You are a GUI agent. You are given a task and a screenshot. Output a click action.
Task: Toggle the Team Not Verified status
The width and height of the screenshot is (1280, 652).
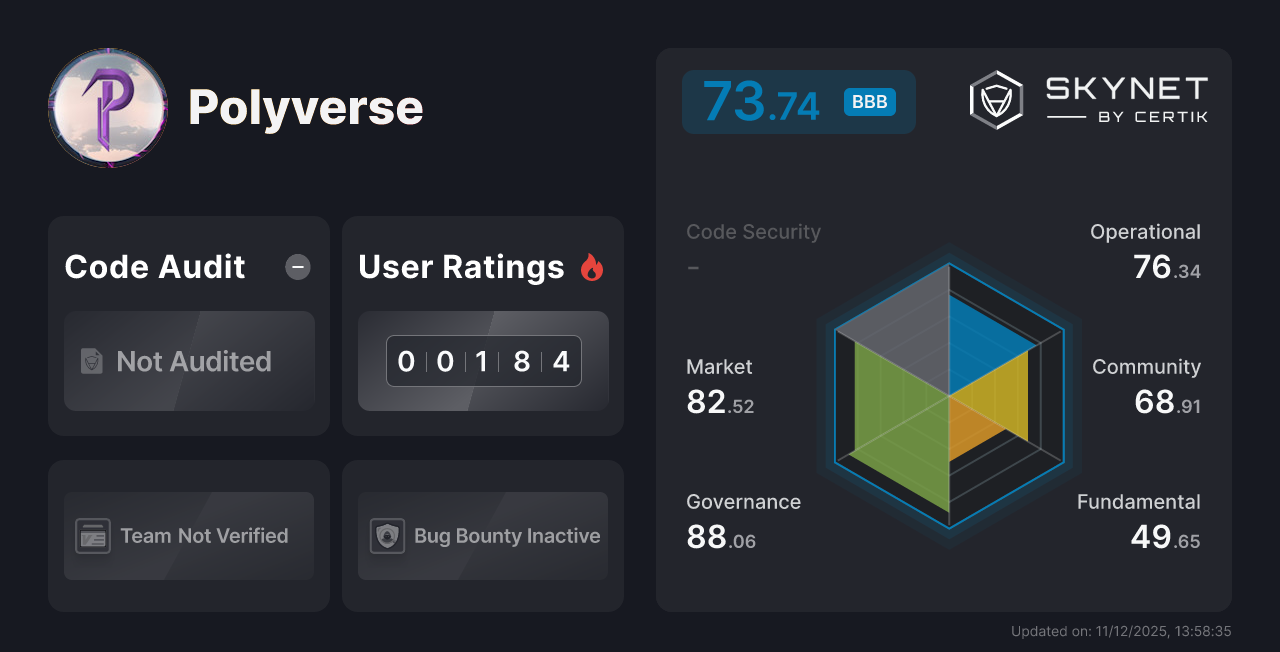[x=188, y=536]
